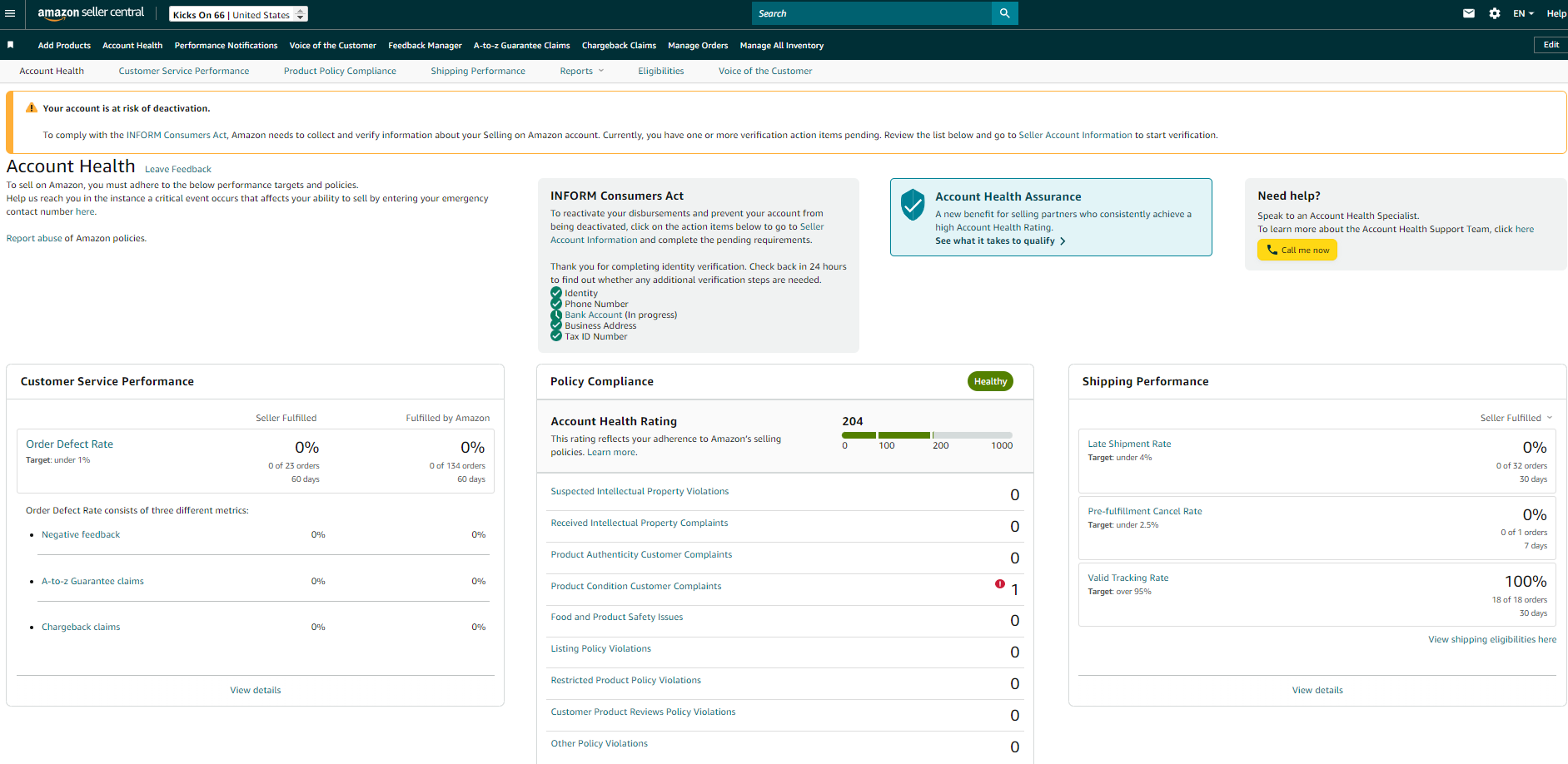
Task: View details of Shipping Performance
Action: pos(1317,691)
